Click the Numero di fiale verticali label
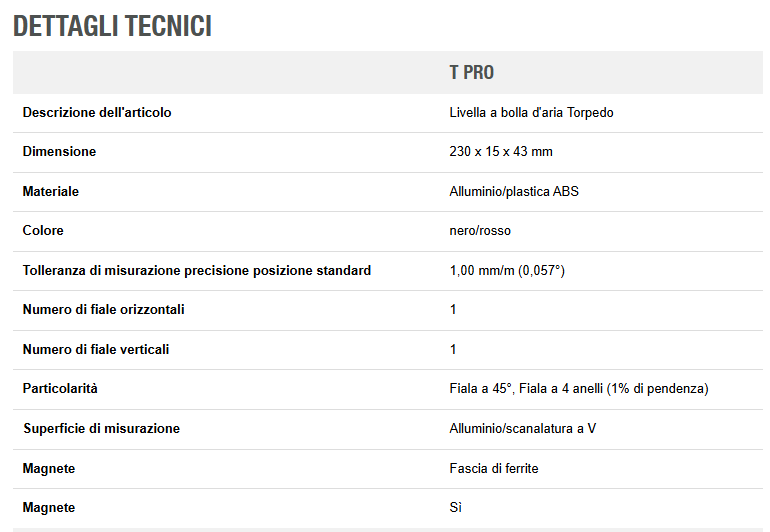Image resolution: width=770 pixels, height=532 pixels. (x=96, y=349)
